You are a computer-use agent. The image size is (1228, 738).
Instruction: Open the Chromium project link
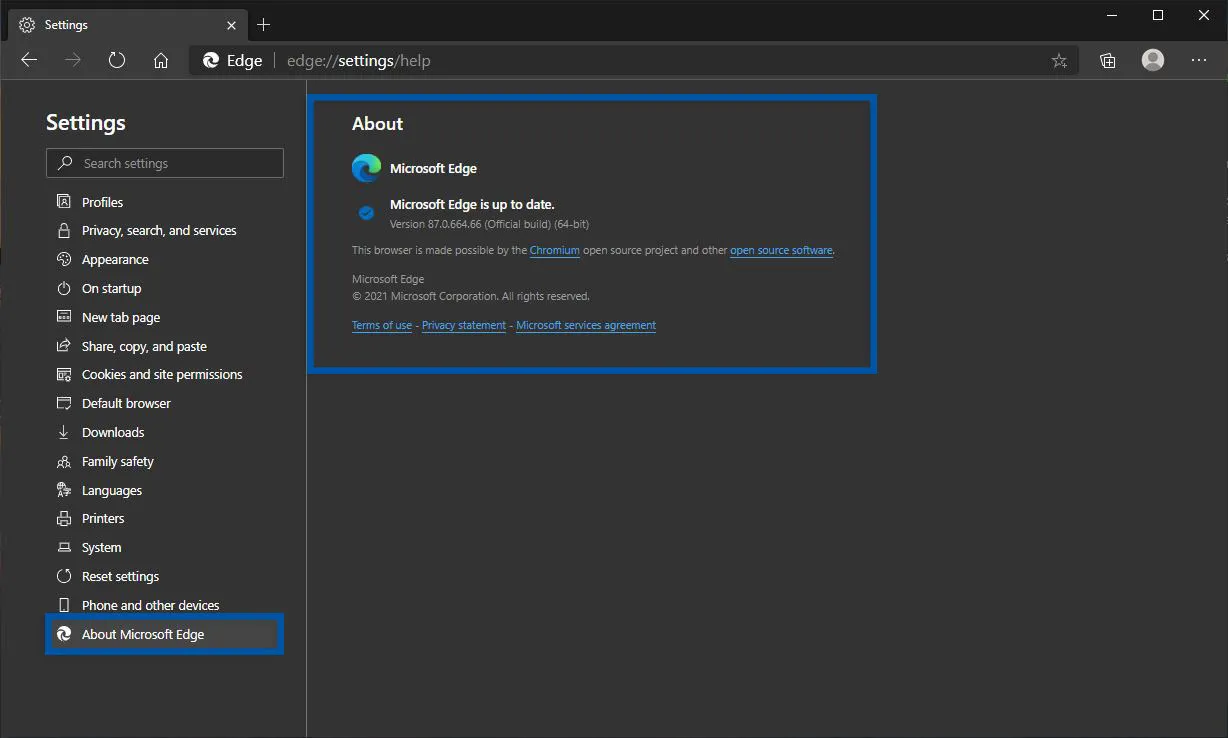coord(555,250)
